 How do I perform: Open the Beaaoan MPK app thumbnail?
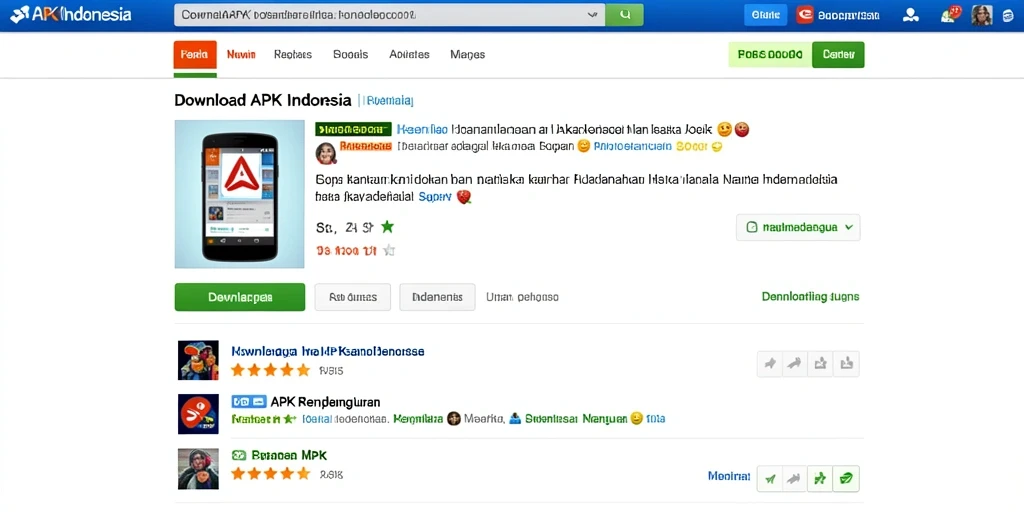point(198,469)
